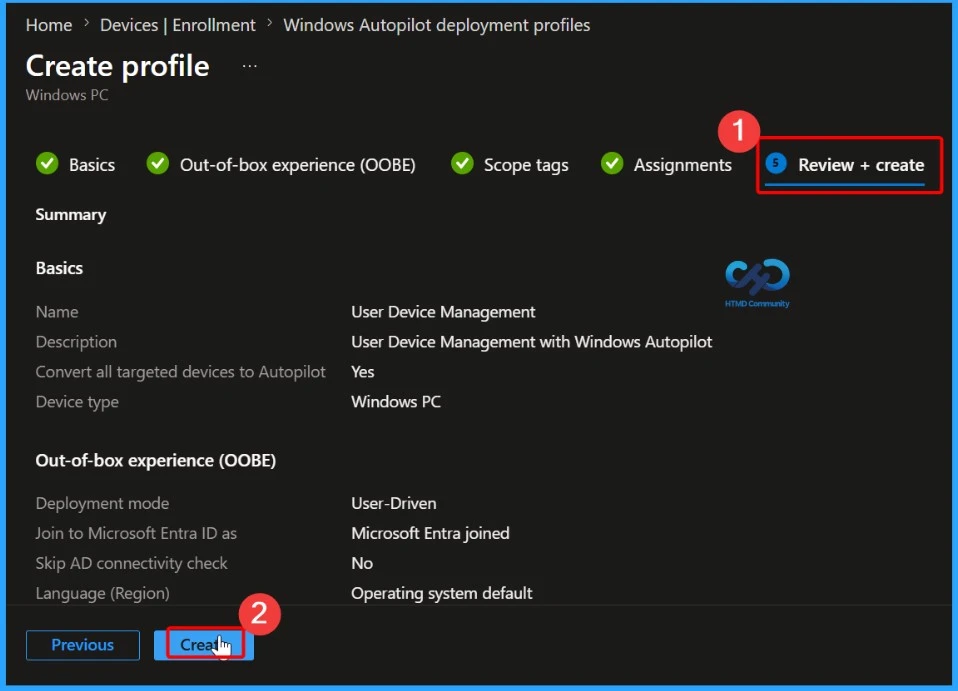Image resolution: width=958 pixels, height=691 pixels.
Task: Click the 'Device type' label
Action: [x=77, y=402]
